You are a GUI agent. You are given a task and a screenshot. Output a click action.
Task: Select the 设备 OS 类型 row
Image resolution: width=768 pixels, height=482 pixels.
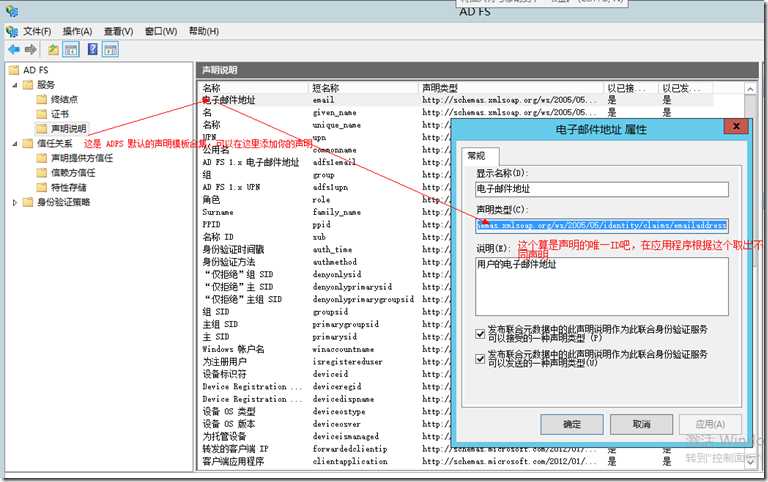[325, 411]
